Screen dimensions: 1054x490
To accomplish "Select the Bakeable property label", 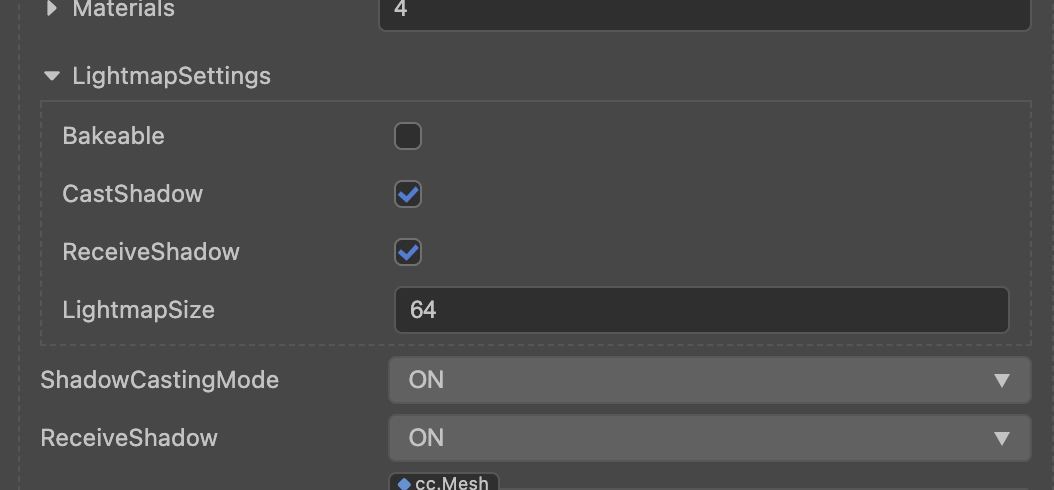I will click(113, 136).
